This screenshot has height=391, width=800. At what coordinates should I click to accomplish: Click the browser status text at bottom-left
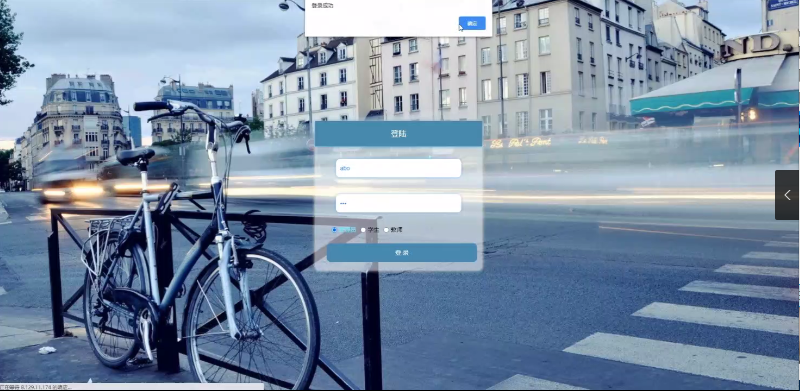coord(36,387)
